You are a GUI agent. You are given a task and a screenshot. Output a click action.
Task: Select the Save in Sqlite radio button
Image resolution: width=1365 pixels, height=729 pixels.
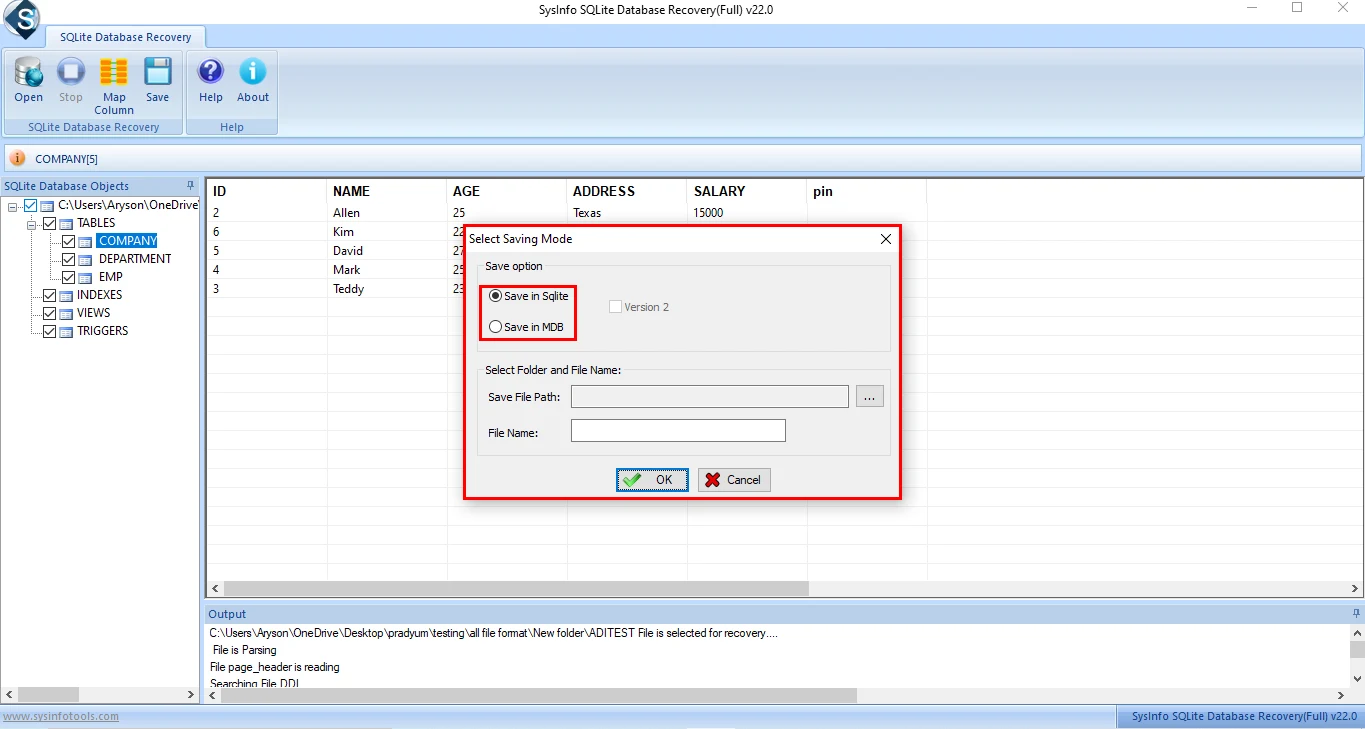click(496, 295)
